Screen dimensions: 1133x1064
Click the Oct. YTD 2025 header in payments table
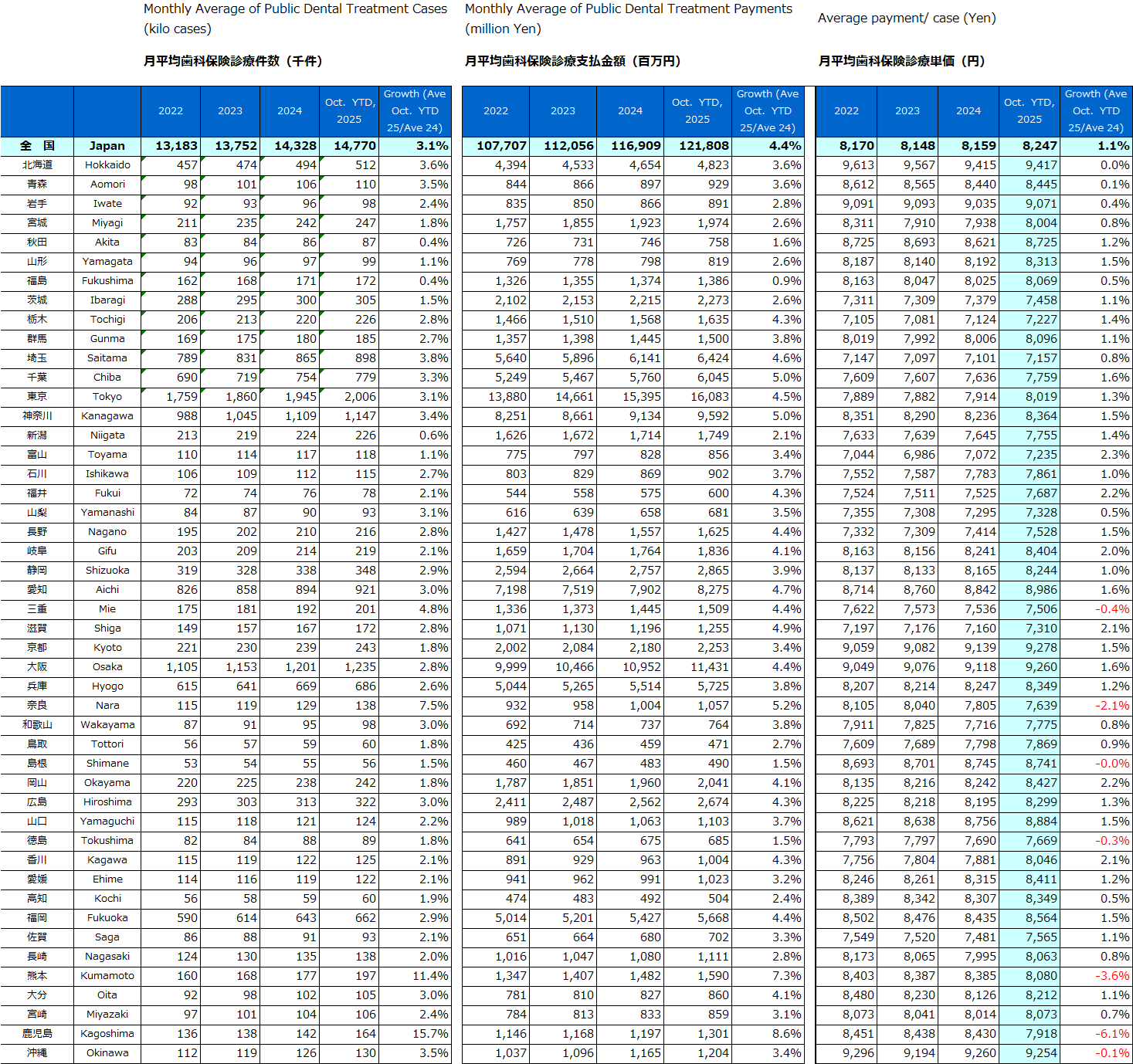coord(697,111)
